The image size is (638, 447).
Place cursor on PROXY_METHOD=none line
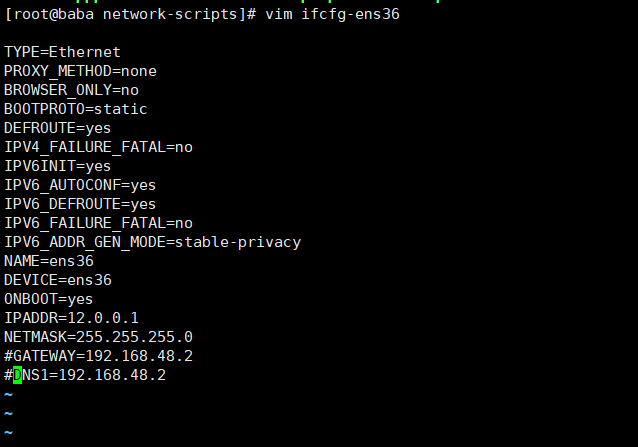pyautogui.click(x=80, y=71)
